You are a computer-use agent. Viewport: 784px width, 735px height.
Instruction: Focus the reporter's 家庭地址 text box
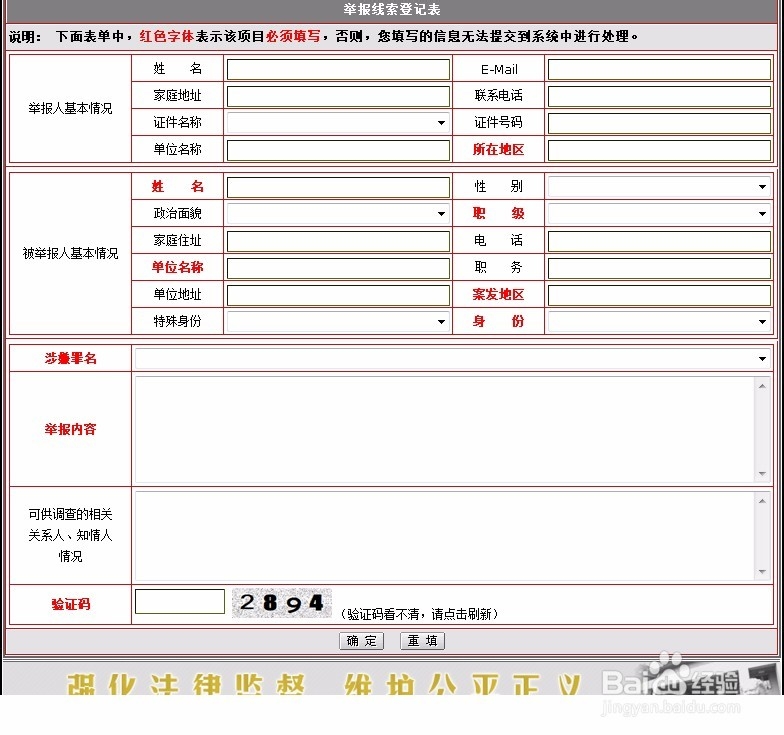point(338,96)
